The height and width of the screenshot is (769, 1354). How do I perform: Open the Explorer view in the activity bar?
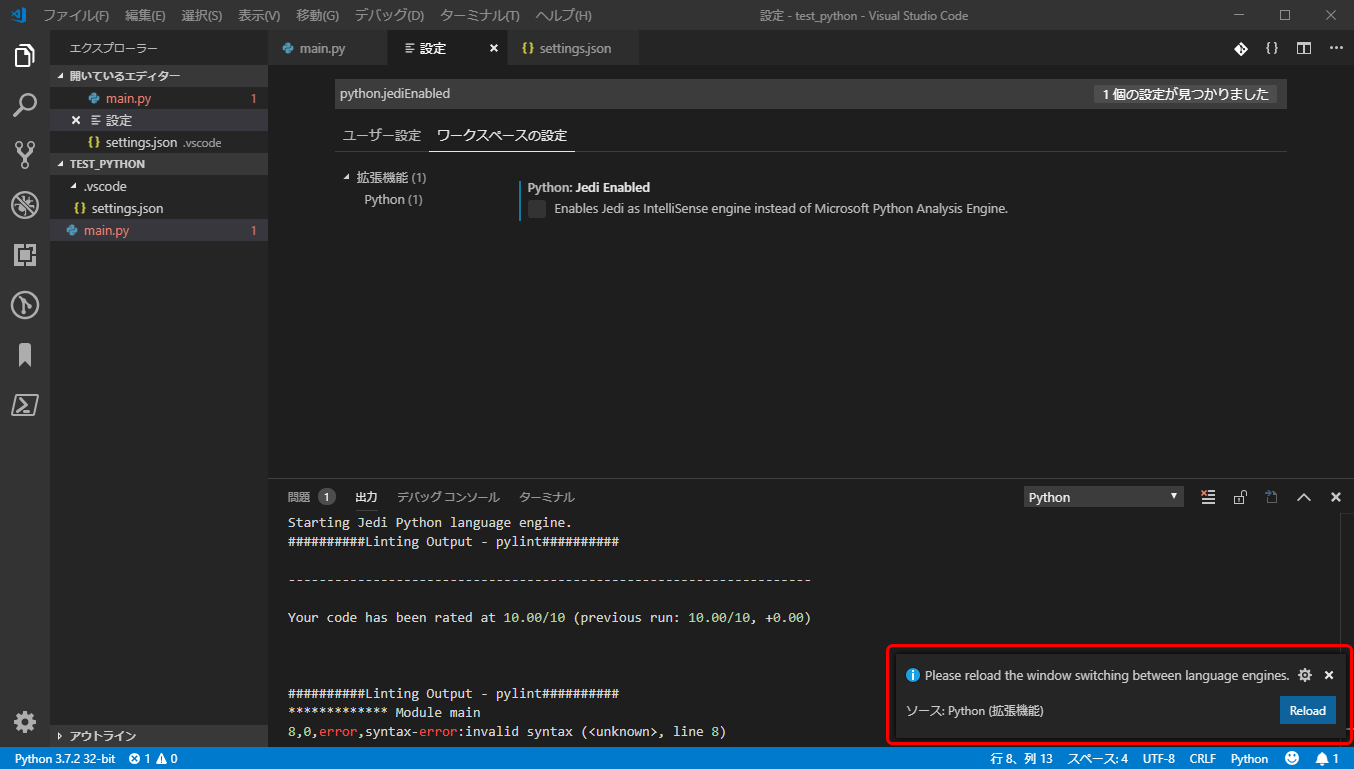tap(24, 55)
